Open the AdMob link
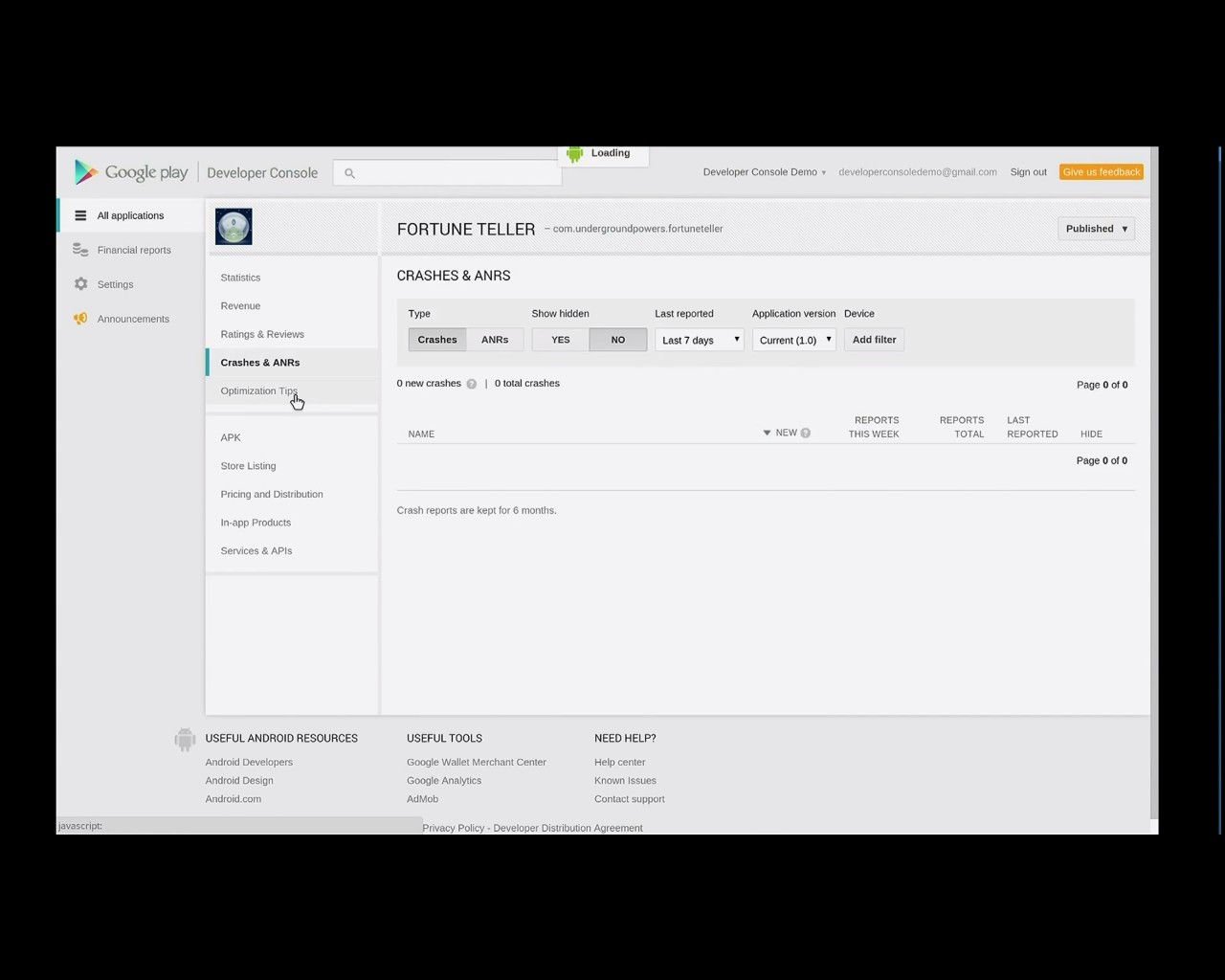Screen dimensions: 1225x980 (x=422, y=799)
